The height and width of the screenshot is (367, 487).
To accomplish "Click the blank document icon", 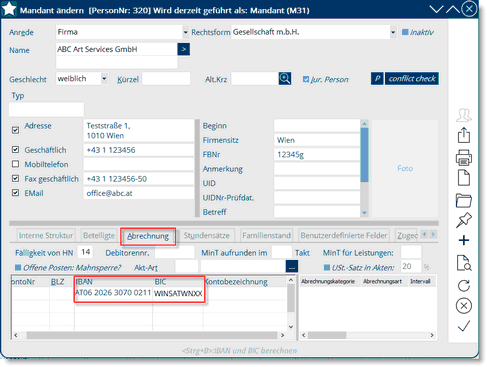I will coord(464,178).
